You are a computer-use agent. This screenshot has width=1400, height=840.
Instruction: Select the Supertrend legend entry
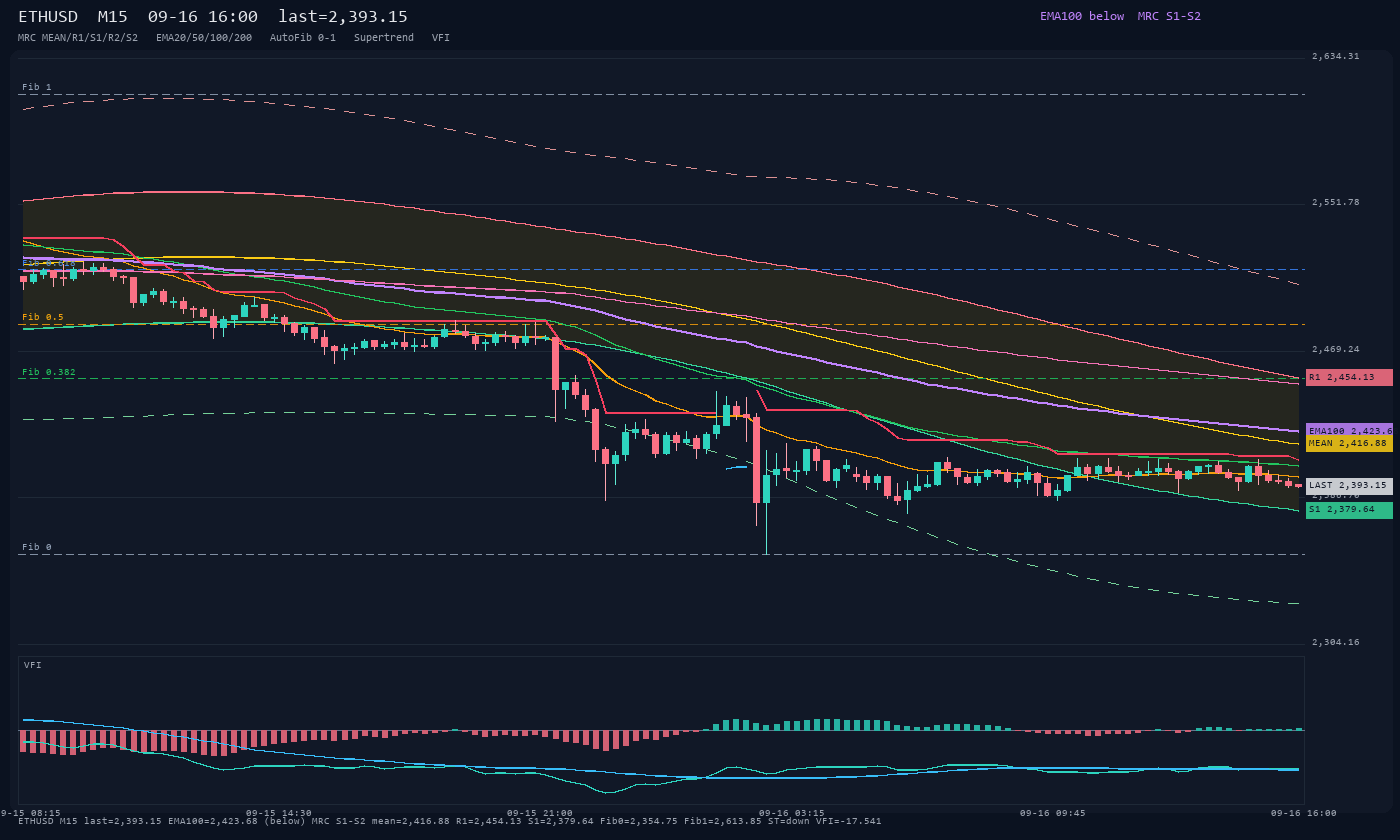(384, 38)
